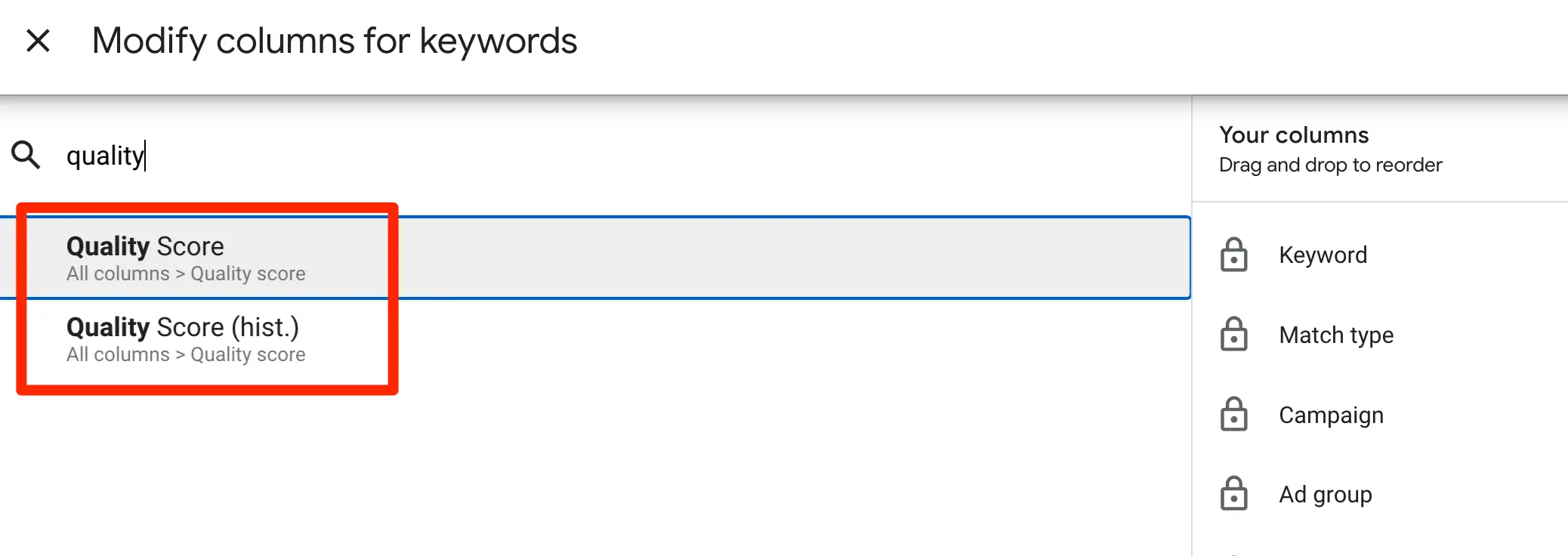
Task: Select the Keyword column entry
Action: (1323, 255)
